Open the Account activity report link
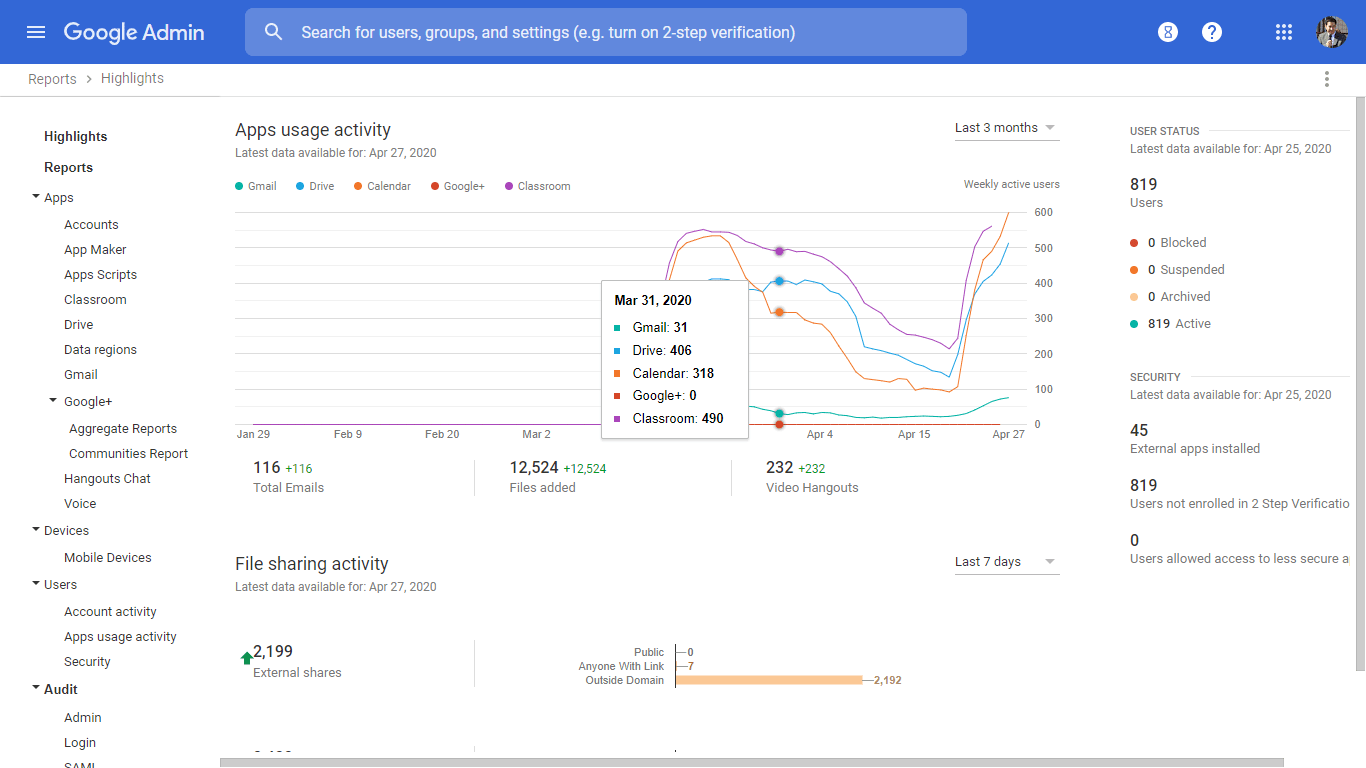The height and width of the screenshot is (768, 1366). point(110,612)
